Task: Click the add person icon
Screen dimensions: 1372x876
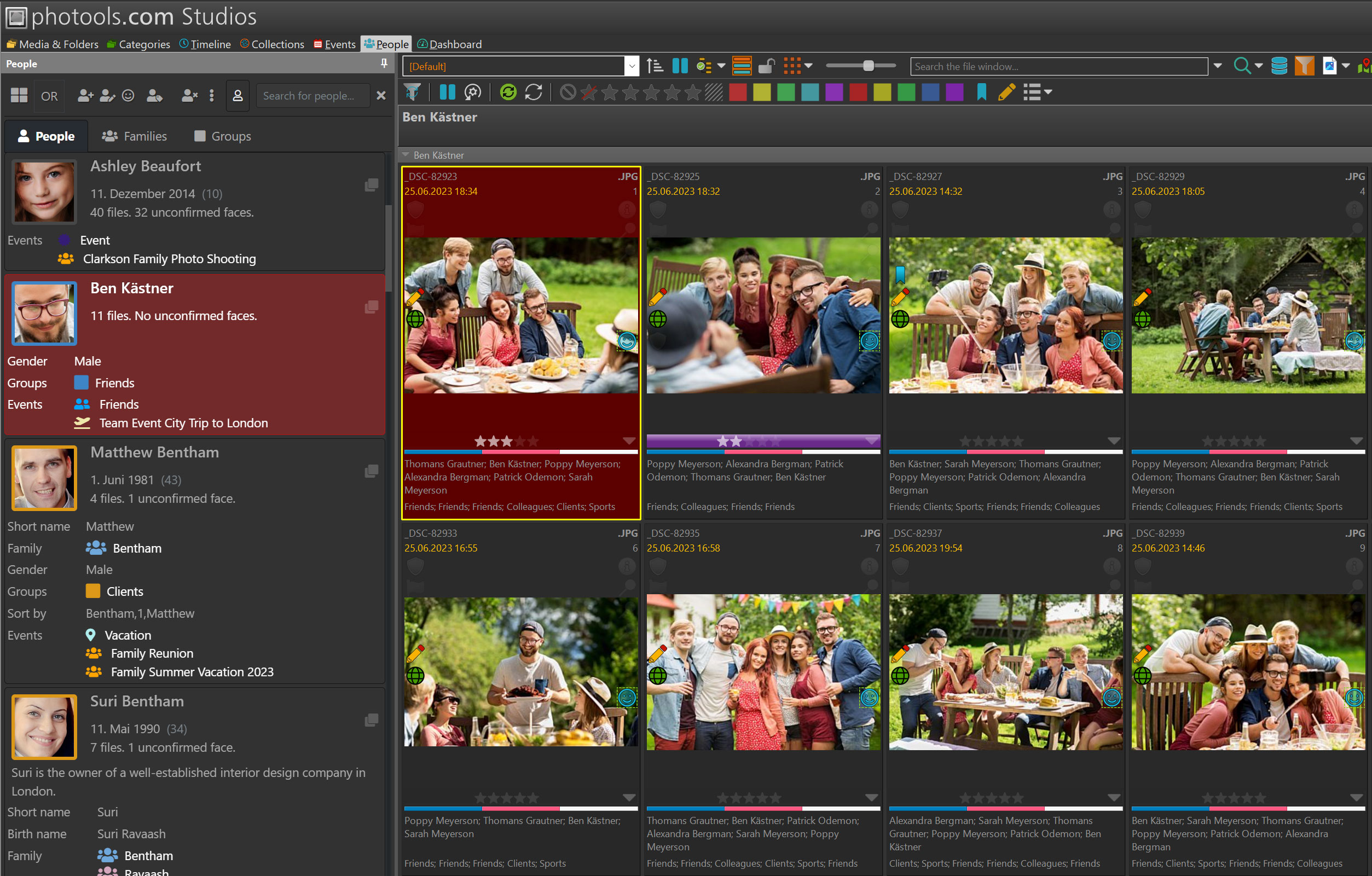Action: 85,96
